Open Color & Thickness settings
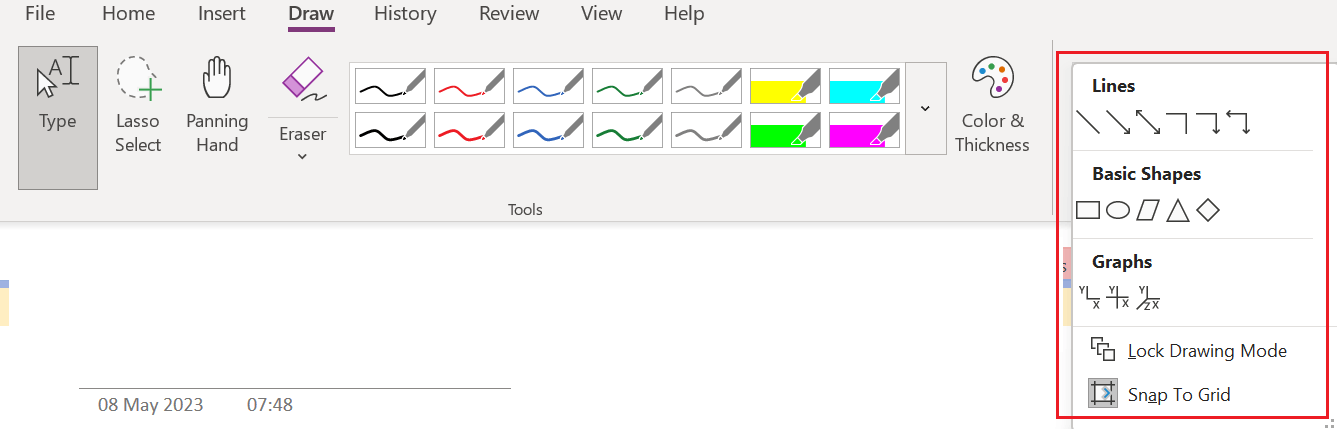 coord(992,104)
